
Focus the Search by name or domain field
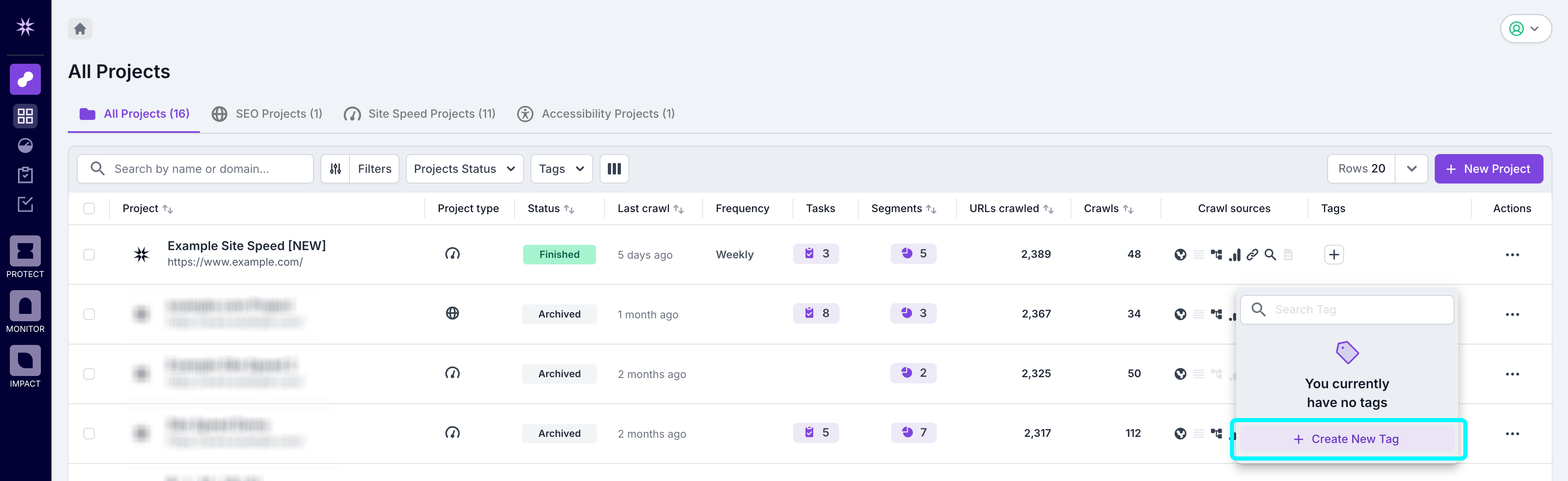195,169
